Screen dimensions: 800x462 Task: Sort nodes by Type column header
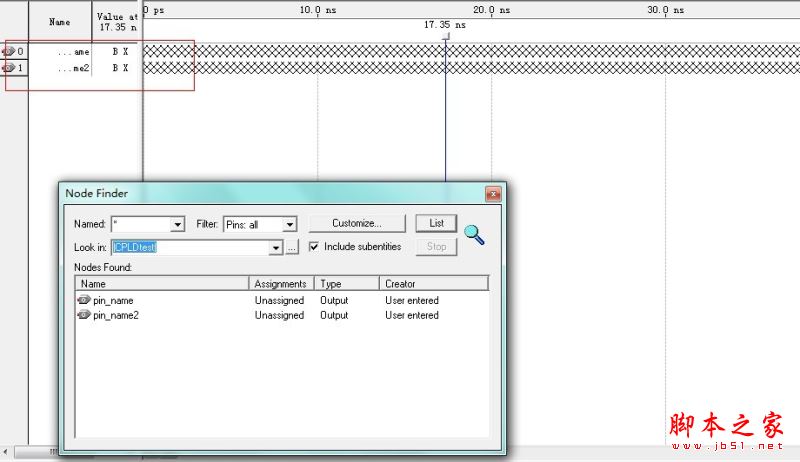pyautogui.click(x=347, y=284)
